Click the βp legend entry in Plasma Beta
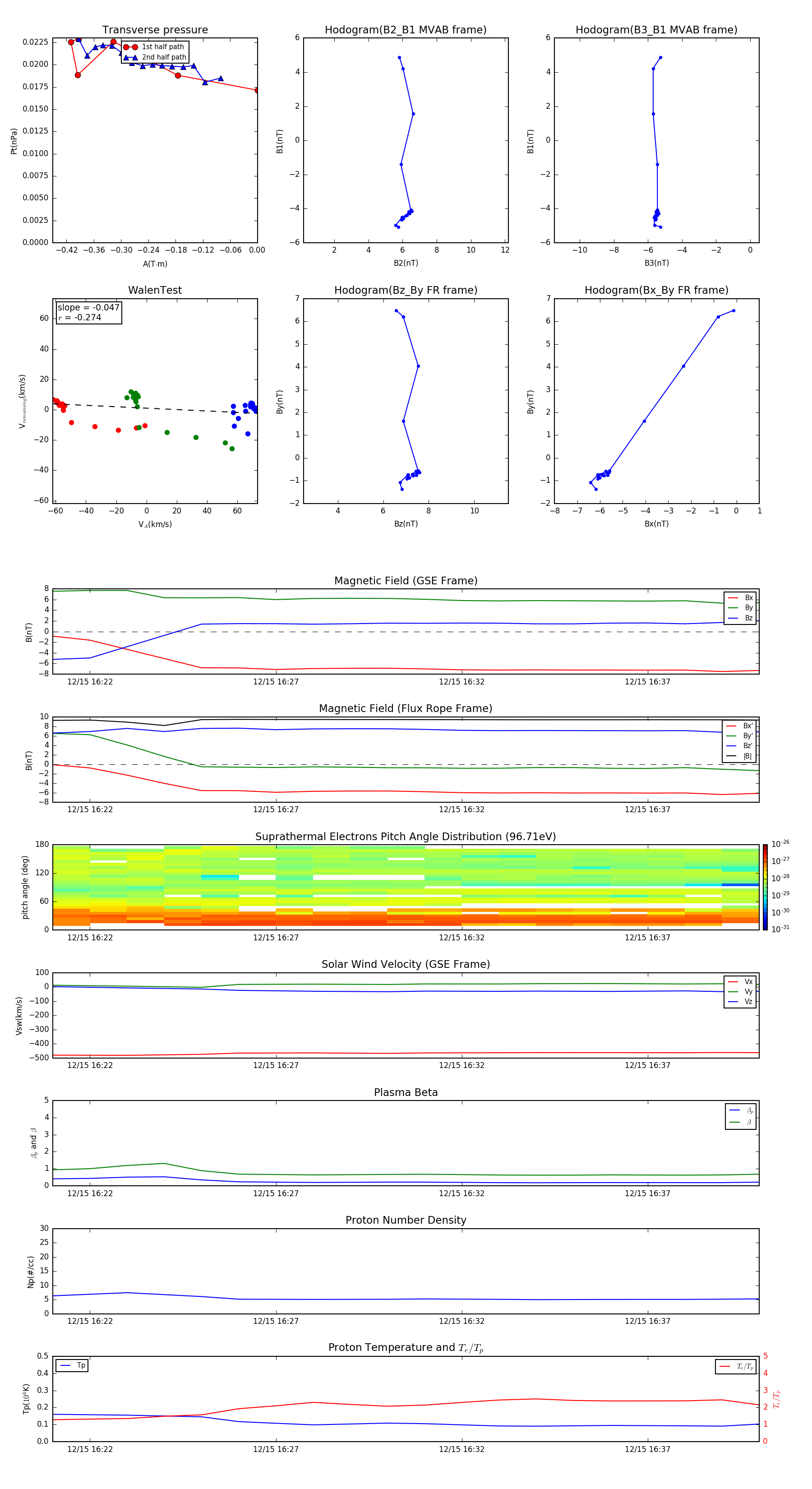Viewport: 812px width, 1489px height. (741, 1110)
